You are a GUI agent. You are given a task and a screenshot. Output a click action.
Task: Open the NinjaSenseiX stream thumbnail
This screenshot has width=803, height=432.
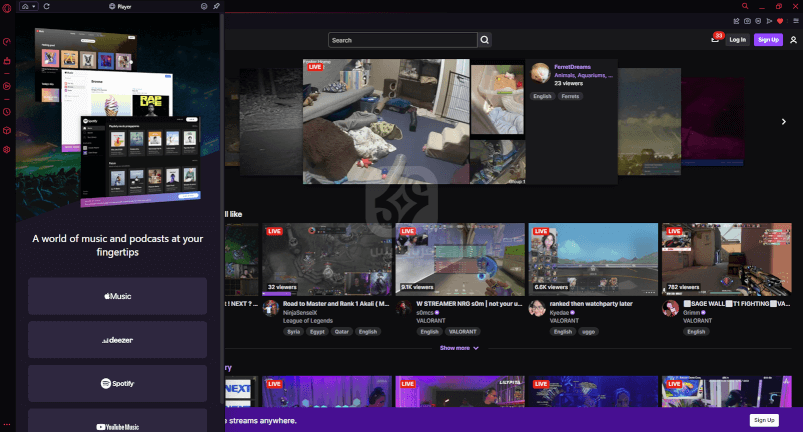pyautogui.click(x=327, y=260)
